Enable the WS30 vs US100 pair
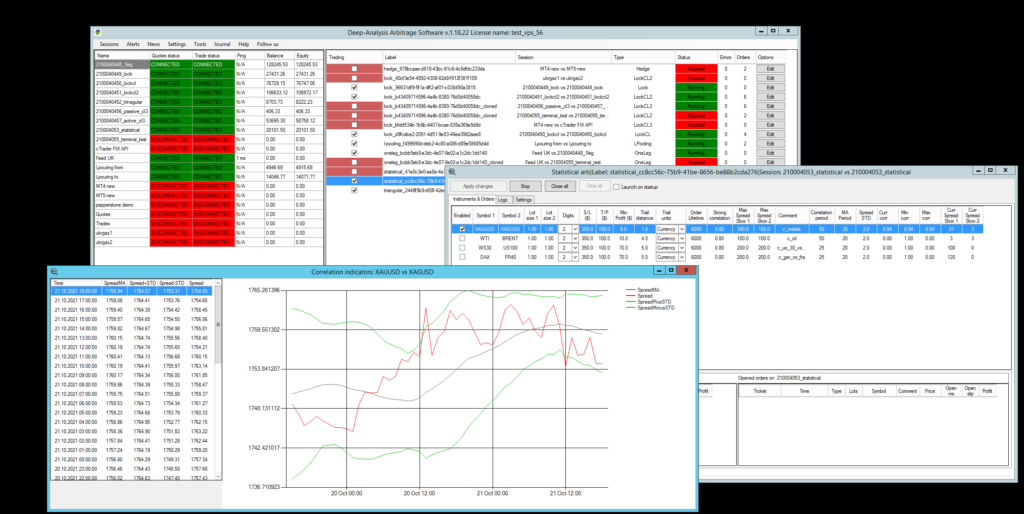This screenshot has width=1024, height=514. (x=462, y=248)
